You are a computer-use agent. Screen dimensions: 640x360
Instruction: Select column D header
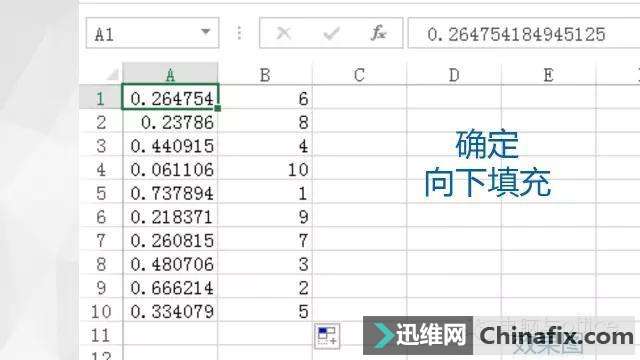[x=454, y=74]
